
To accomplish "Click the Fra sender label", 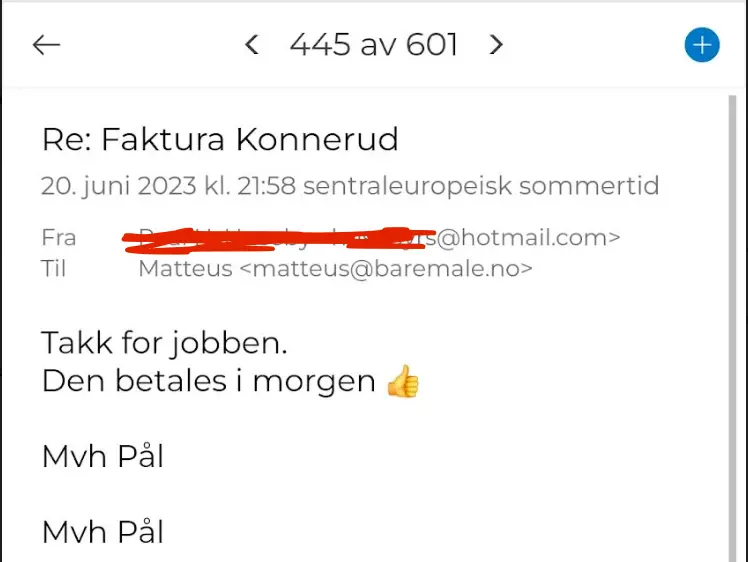I will tap(59, 238).
